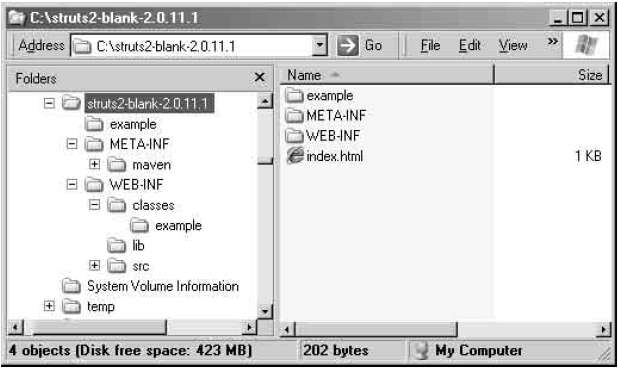618x368 pixels.
Task: Click src folder icon in tree
Action: 117,266
